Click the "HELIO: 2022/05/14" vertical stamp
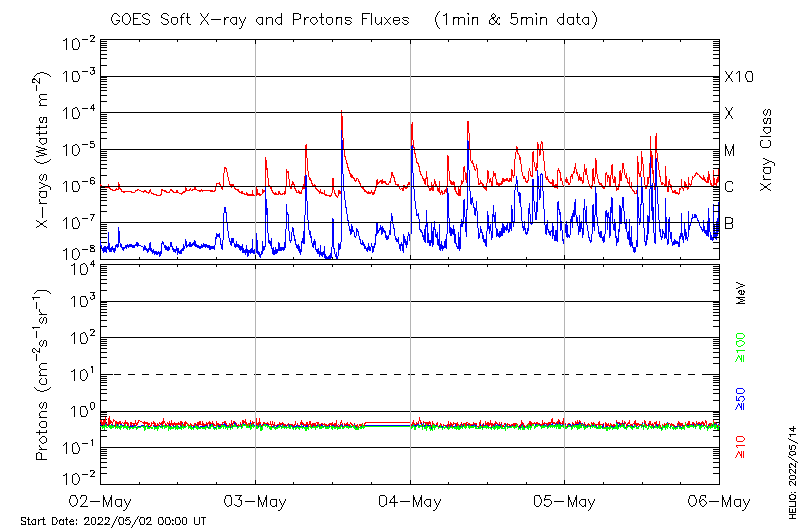800x530 pixels. click(x=792, y=472)
